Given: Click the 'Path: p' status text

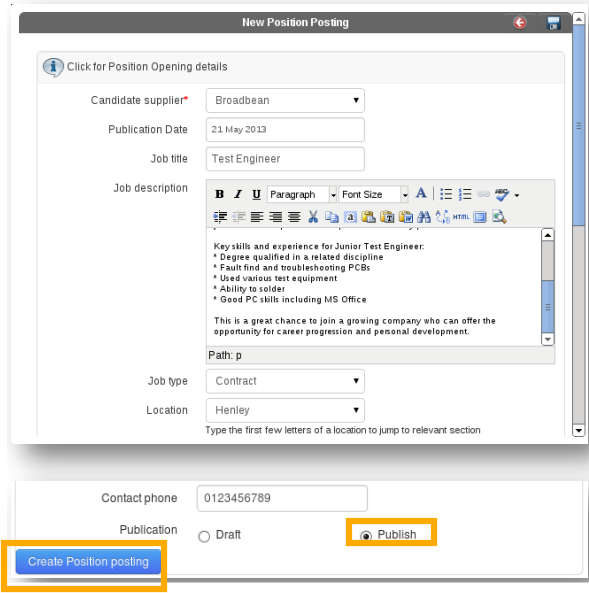Looking at the screenshot, I should tap(225, 355).
